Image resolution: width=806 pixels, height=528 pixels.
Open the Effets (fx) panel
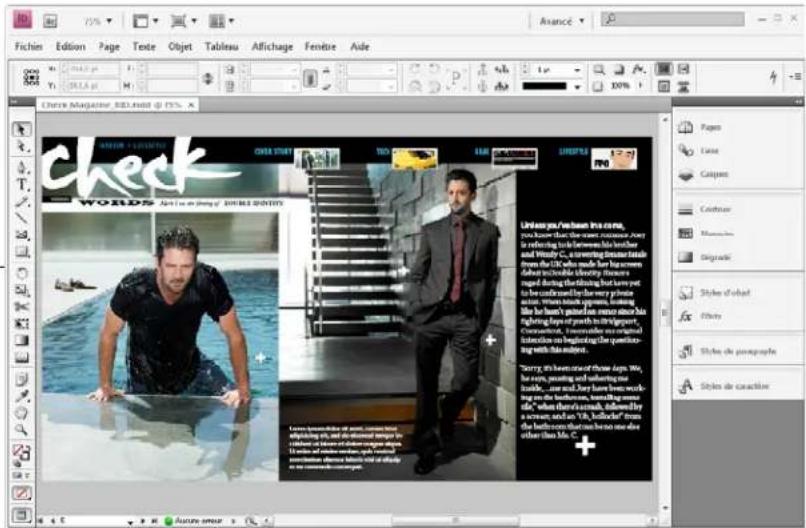click(700, 316)
